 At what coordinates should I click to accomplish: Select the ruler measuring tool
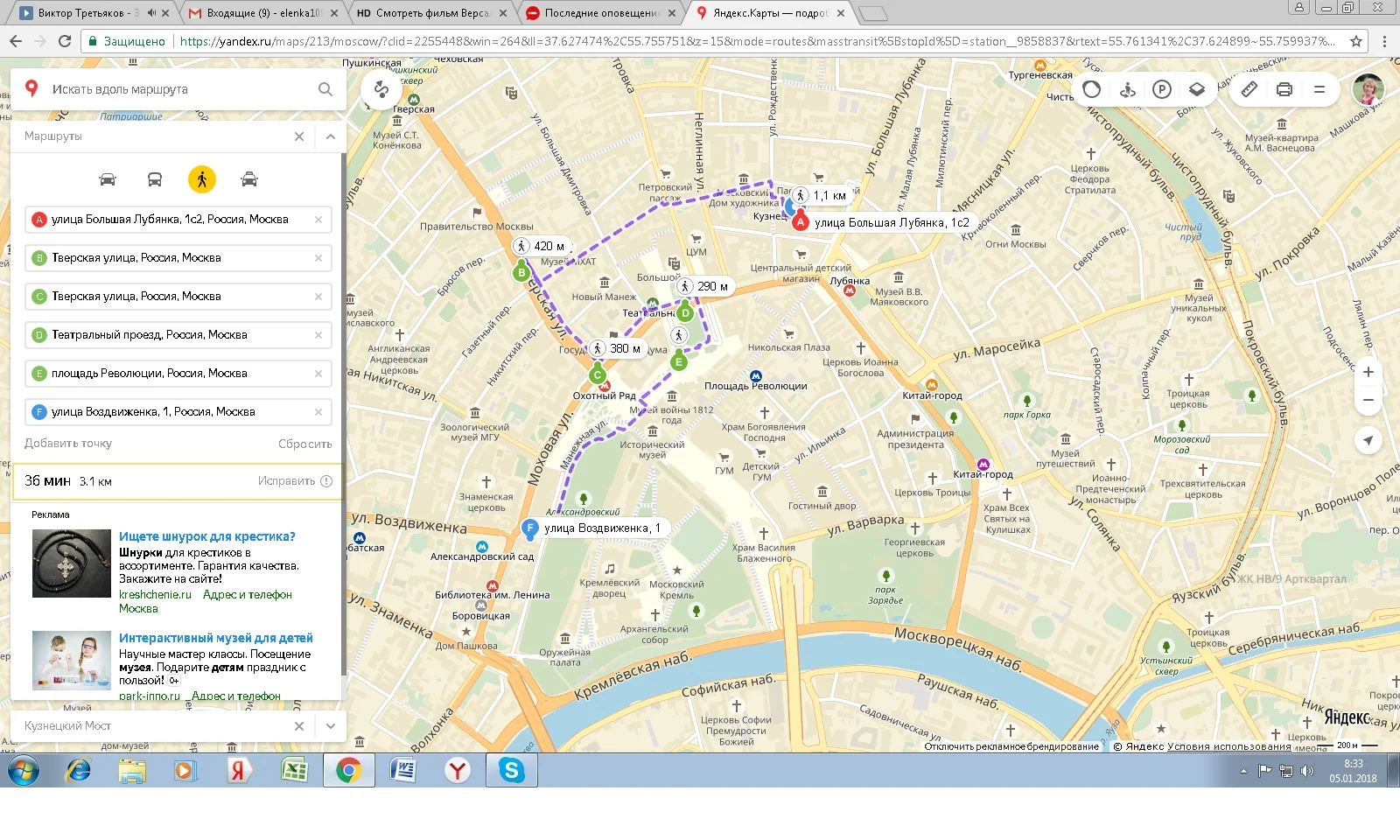[x=1249, y=89]
